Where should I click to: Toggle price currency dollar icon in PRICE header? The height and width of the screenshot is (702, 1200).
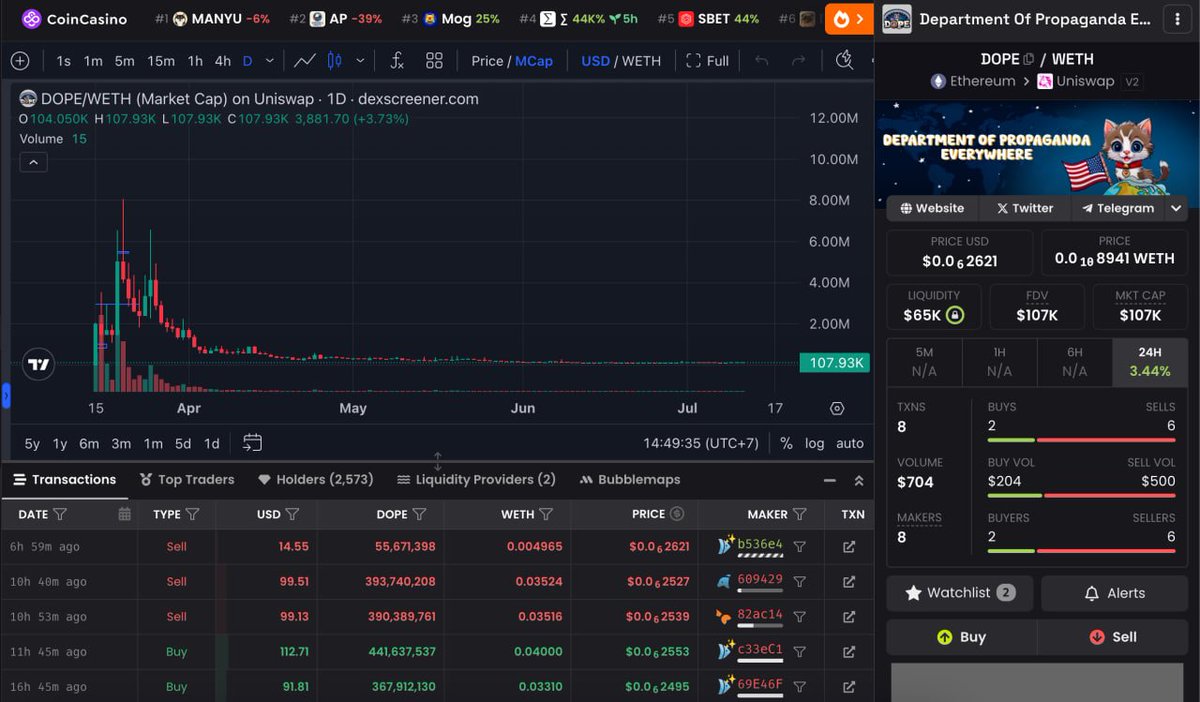pyautogui.click(x=677, y=514)
